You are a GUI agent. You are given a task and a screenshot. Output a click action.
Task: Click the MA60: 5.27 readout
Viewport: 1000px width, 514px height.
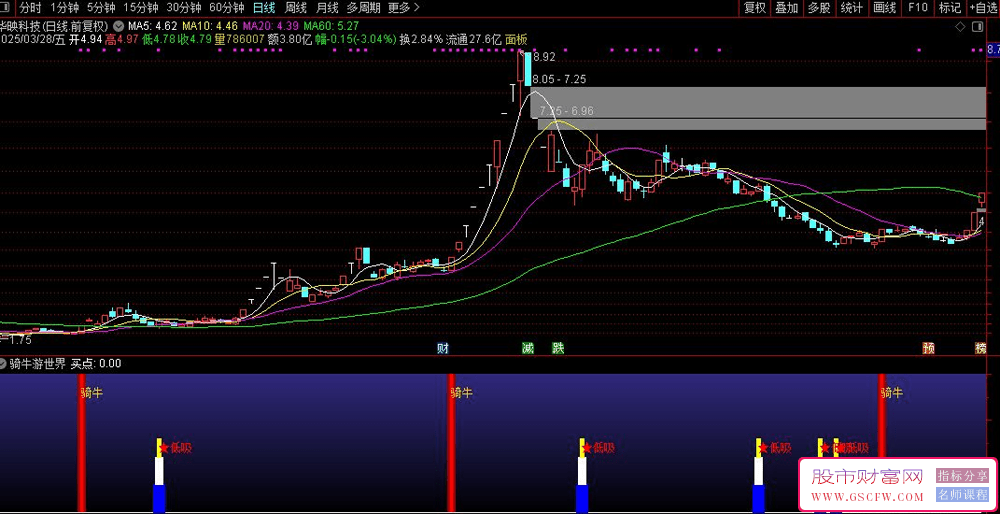coord(330,27)
